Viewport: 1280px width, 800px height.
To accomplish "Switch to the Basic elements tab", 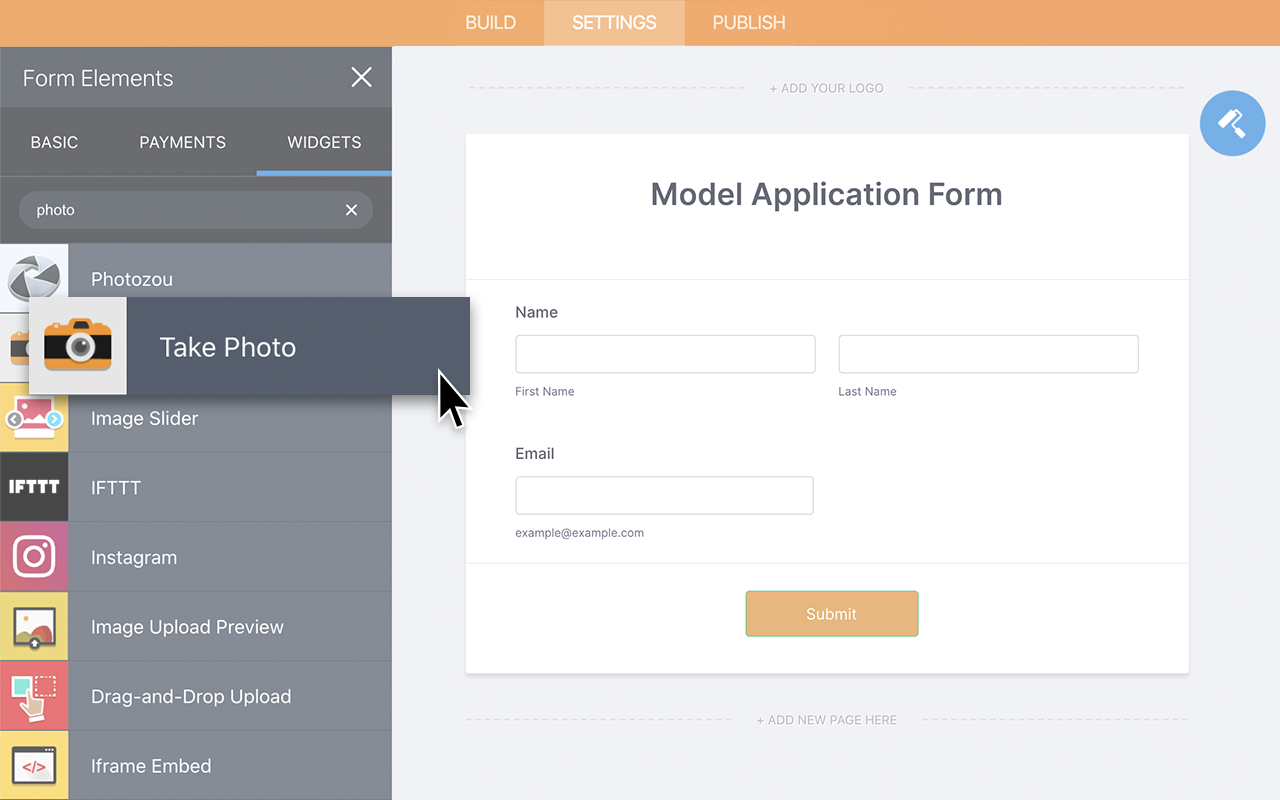I will click(54, 142).
